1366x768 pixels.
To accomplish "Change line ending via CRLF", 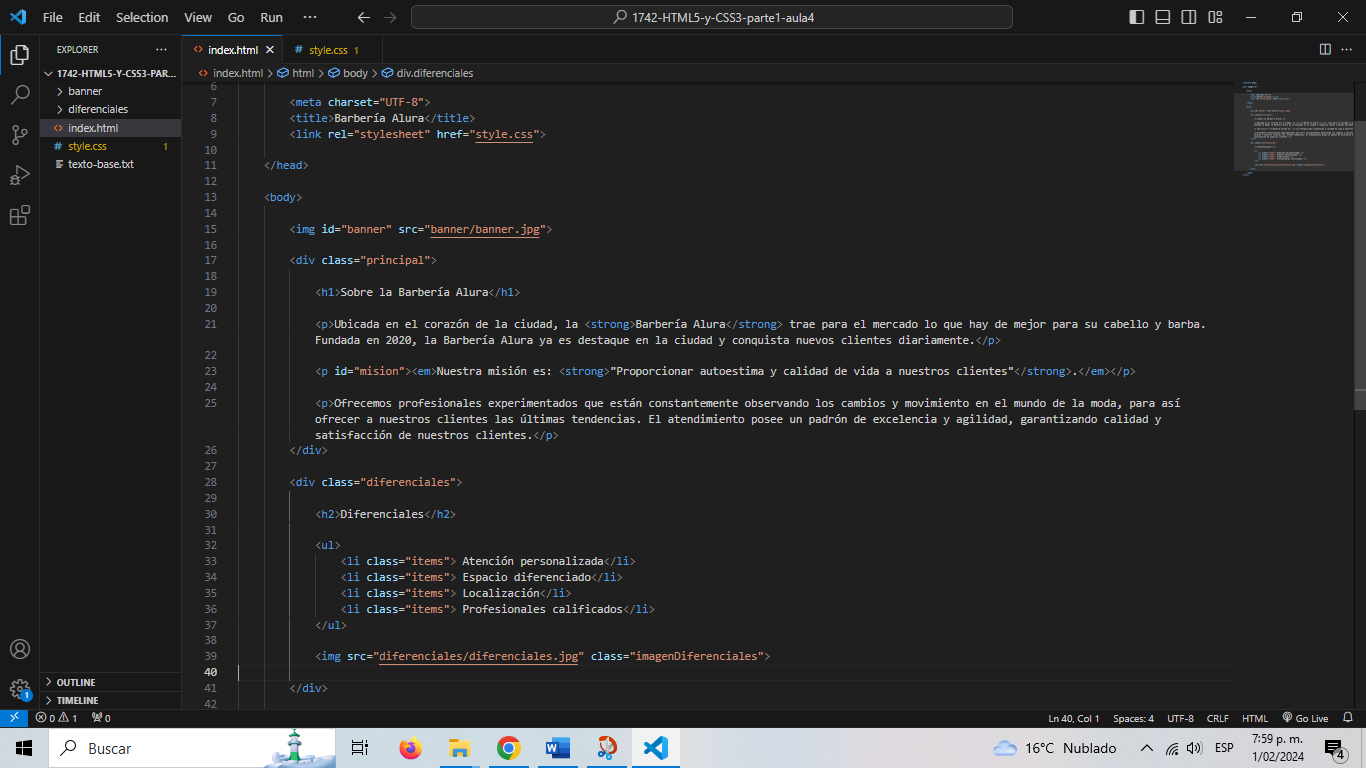I will [1218, 718].
